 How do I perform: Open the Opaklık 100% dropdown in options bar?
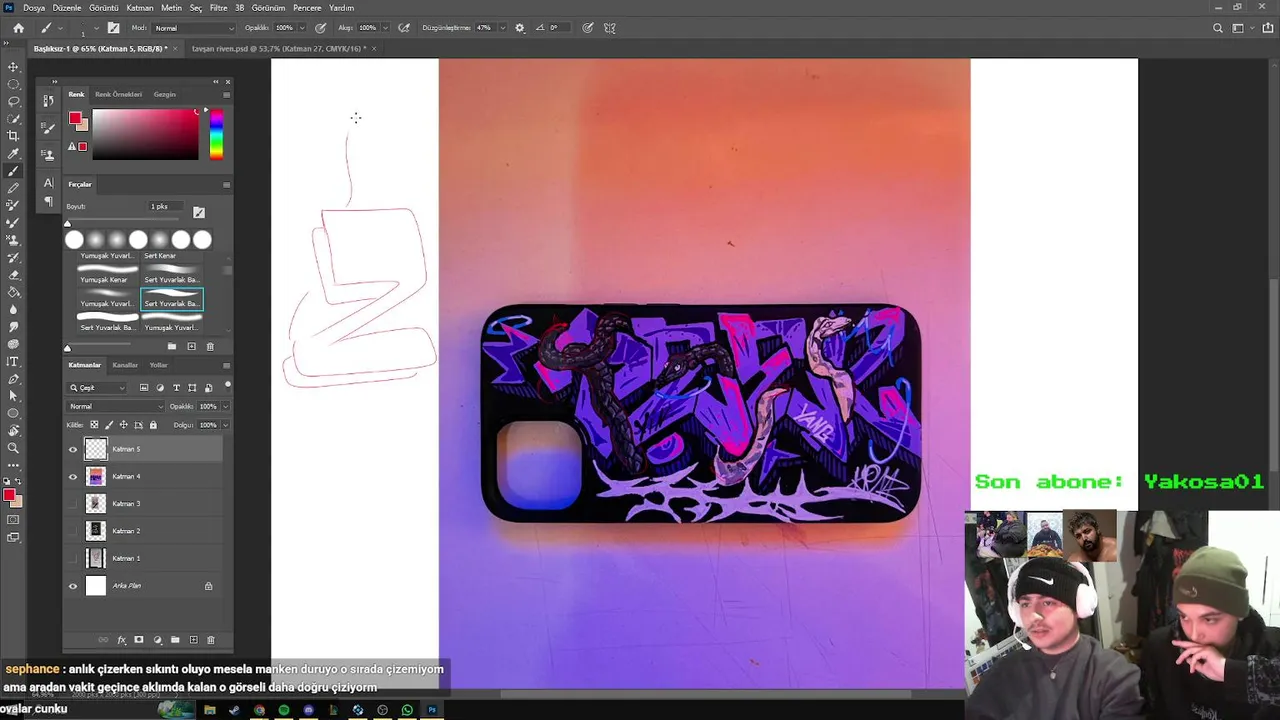coord(302,28)
